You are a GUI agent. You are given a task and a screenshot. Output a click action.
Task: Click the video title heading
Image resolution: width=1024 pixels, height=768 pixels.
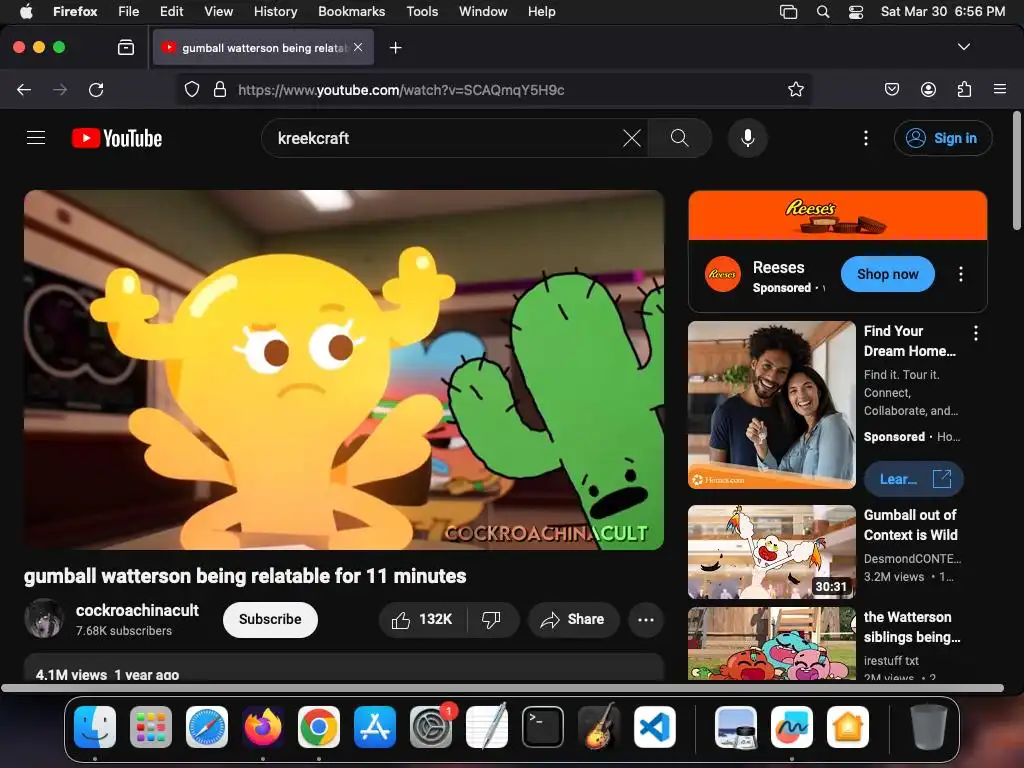coord(245,576)
